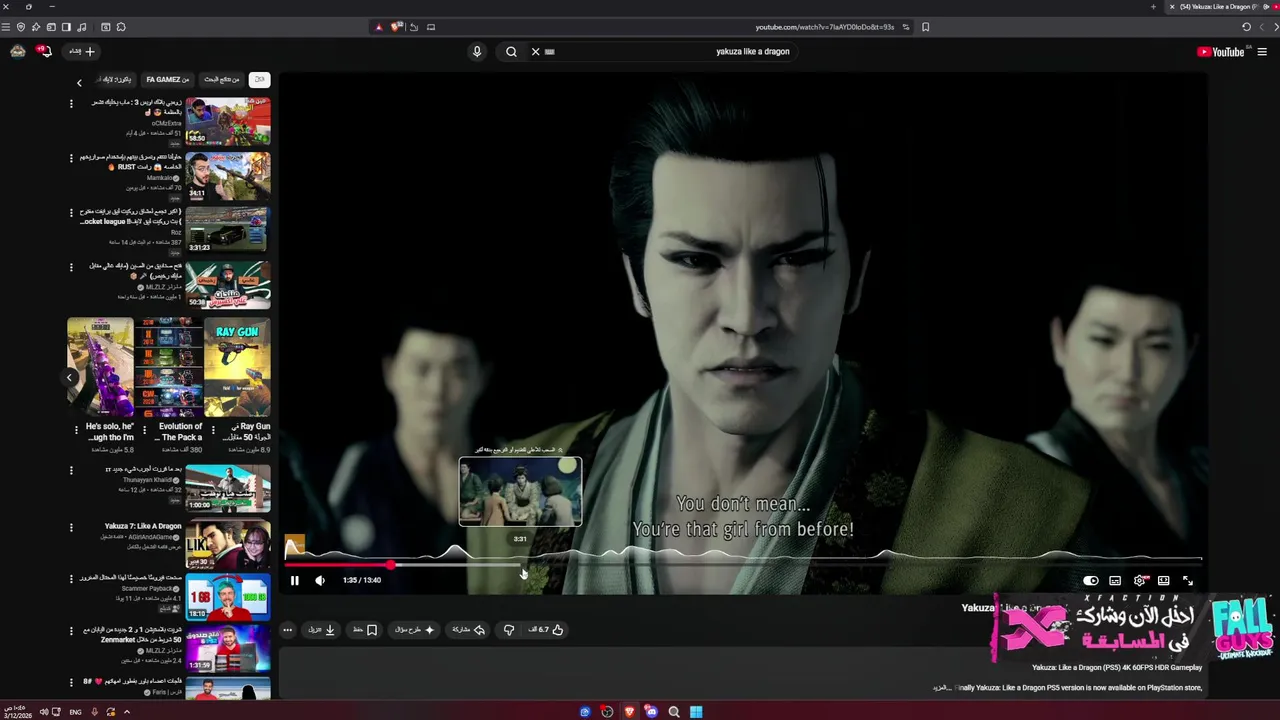Open the on-screen keyboard icon in search

point(550,52)
